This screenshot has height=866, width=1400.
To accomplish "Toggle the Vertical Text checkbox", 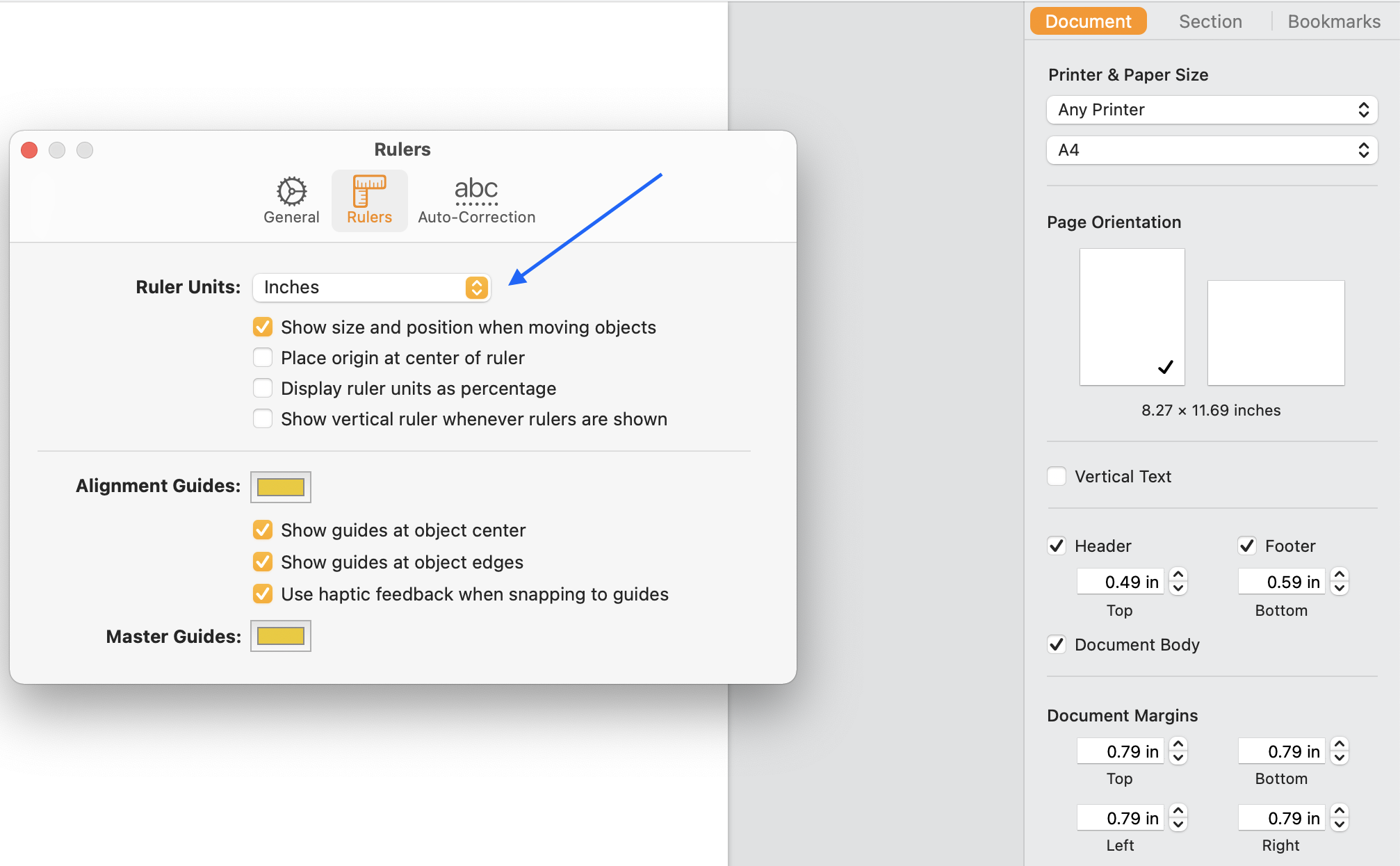I will tap(1057, 476).
